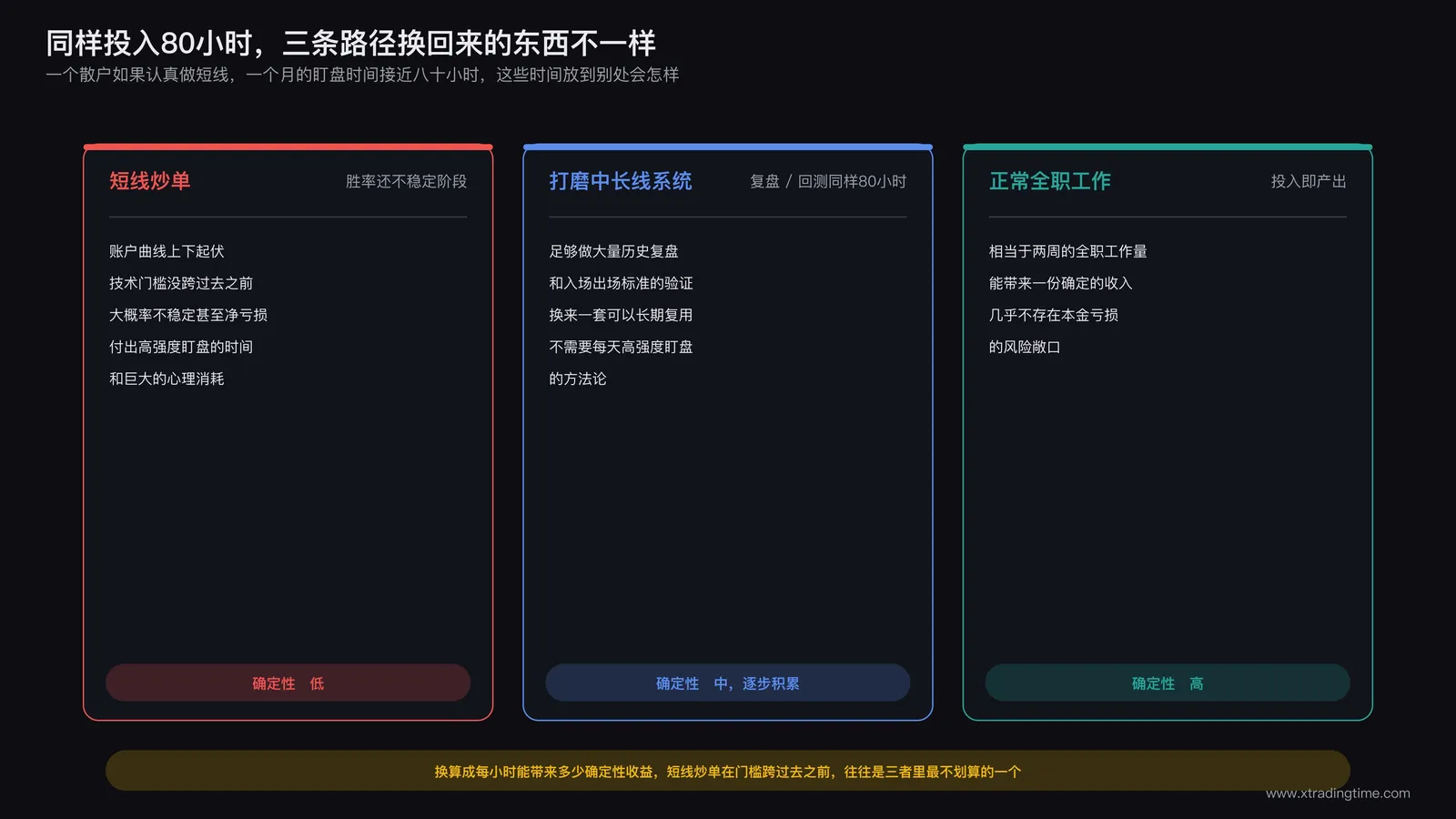This screenshot has width=1456, height=819.
Task: Click the line '能带来一份确定的收入'
Action: pos(1061,283)
